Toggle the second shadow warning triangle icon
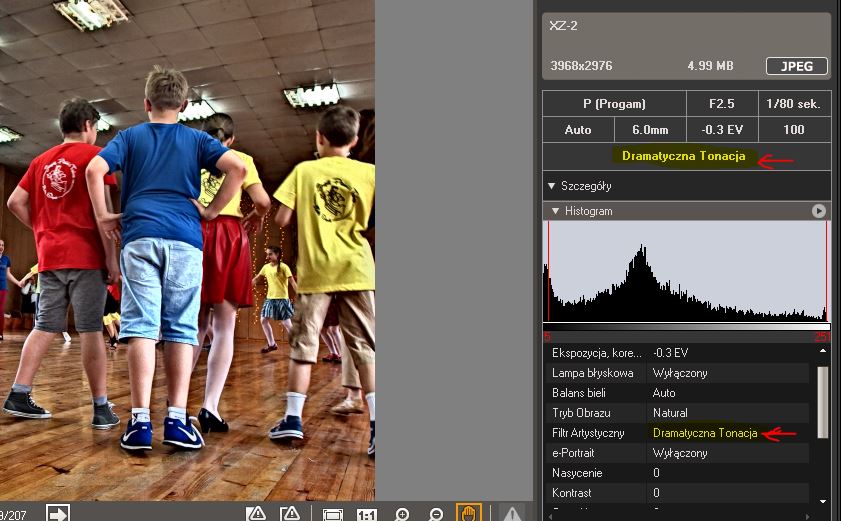Viewport: 841px width, 521px height. 290,514
